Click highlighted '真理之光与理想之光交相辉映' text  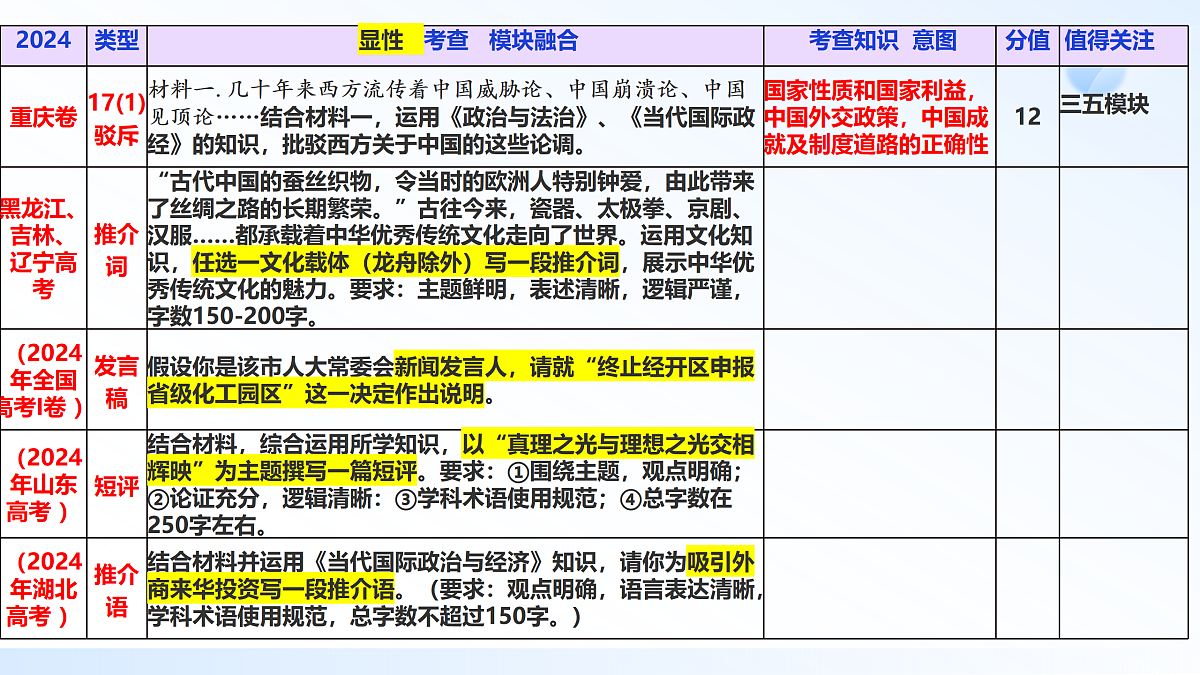[x=450, y=457]
